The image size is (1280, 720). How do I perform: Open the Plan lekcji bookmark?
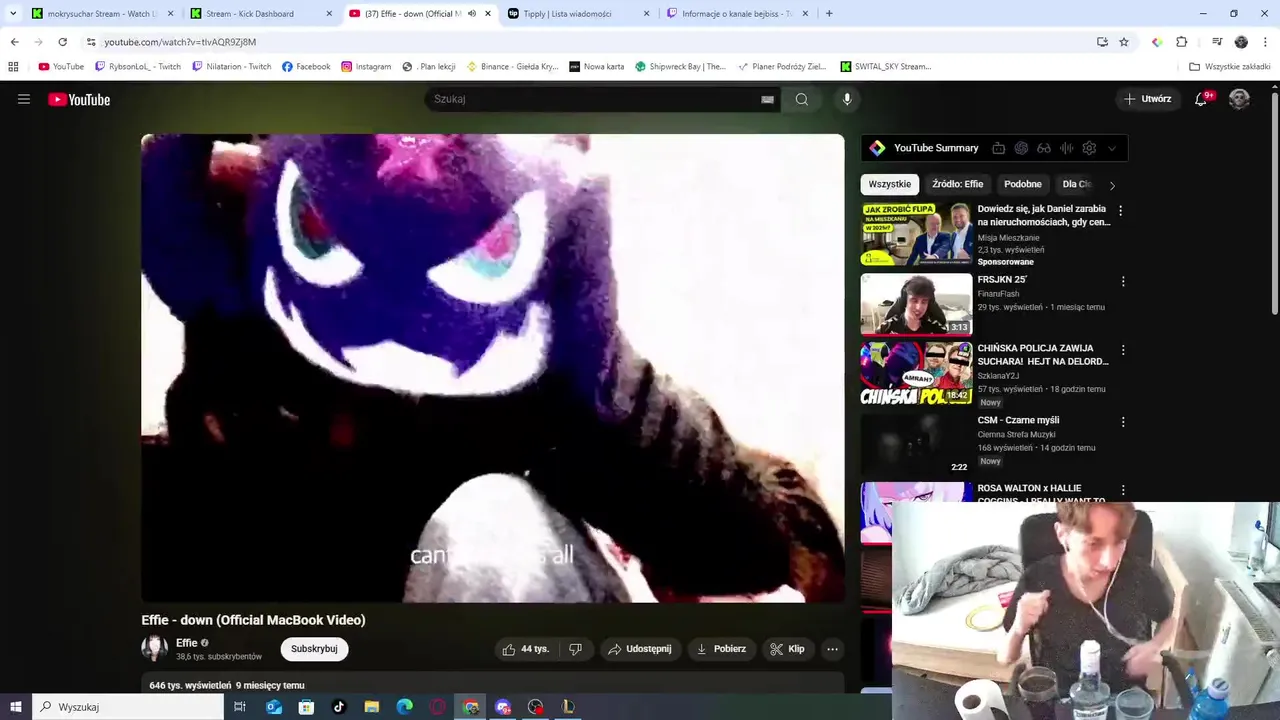tap(429, 67)
